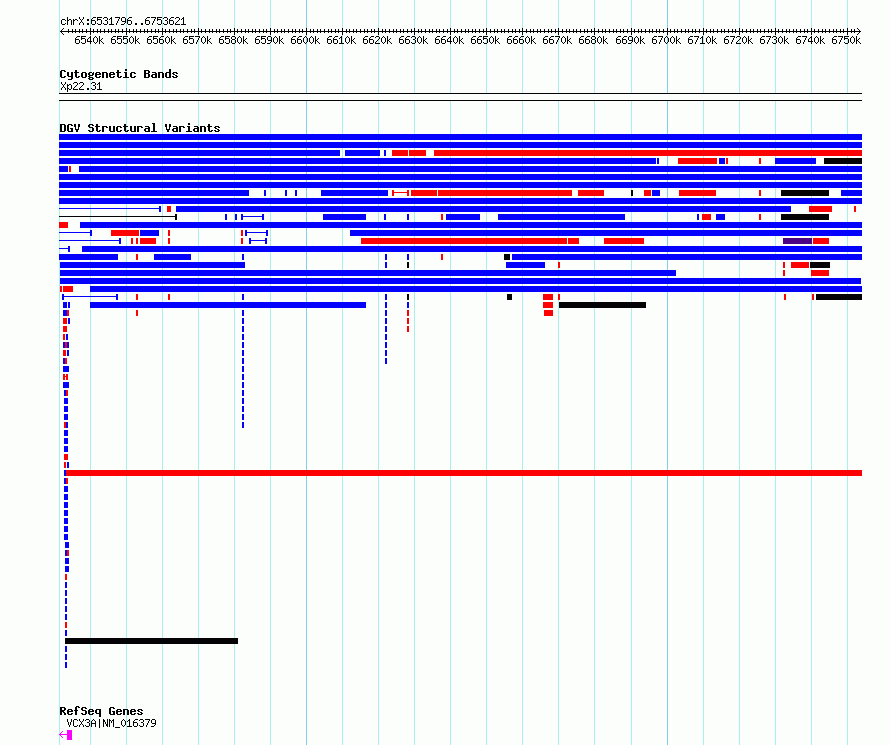Click the purple variant segment near 6735k
The width and height of the screenshot is (890, 745).
point(797,241)
